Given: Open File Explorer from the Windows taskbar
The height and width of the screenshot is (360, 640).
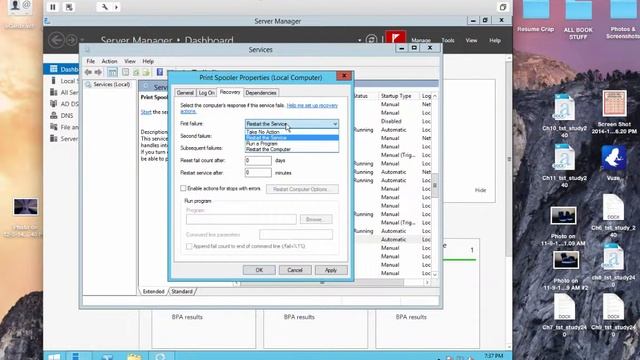Looking at the screenshot, I should tap(134, 357).
